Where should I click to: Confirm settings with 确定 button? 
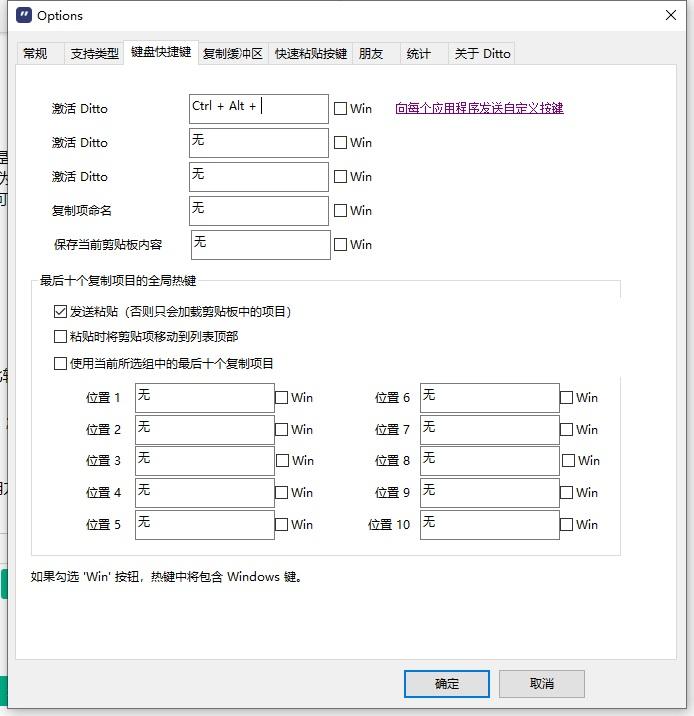(447, 684)
